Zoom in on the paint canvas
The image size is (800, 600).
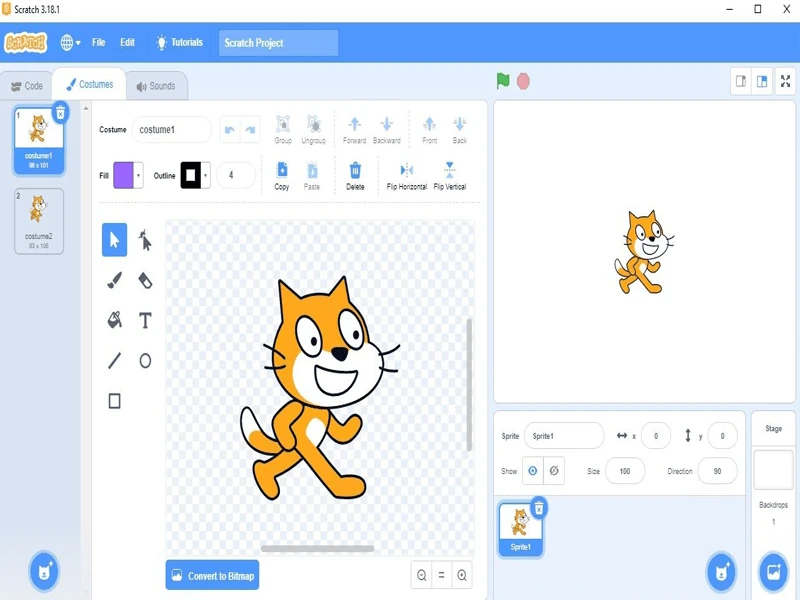pos(462,576)
